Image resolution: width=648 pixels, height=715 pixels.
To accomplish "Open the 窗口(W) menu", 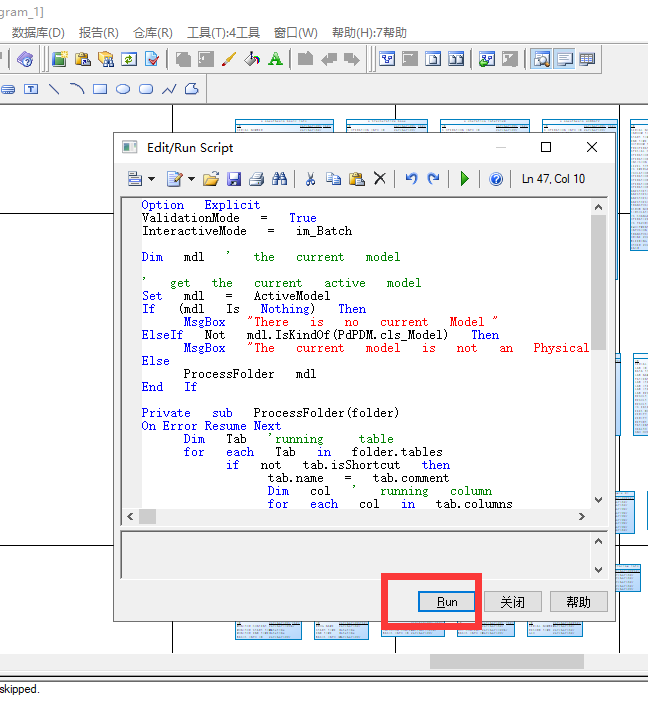I will [295, 33].
